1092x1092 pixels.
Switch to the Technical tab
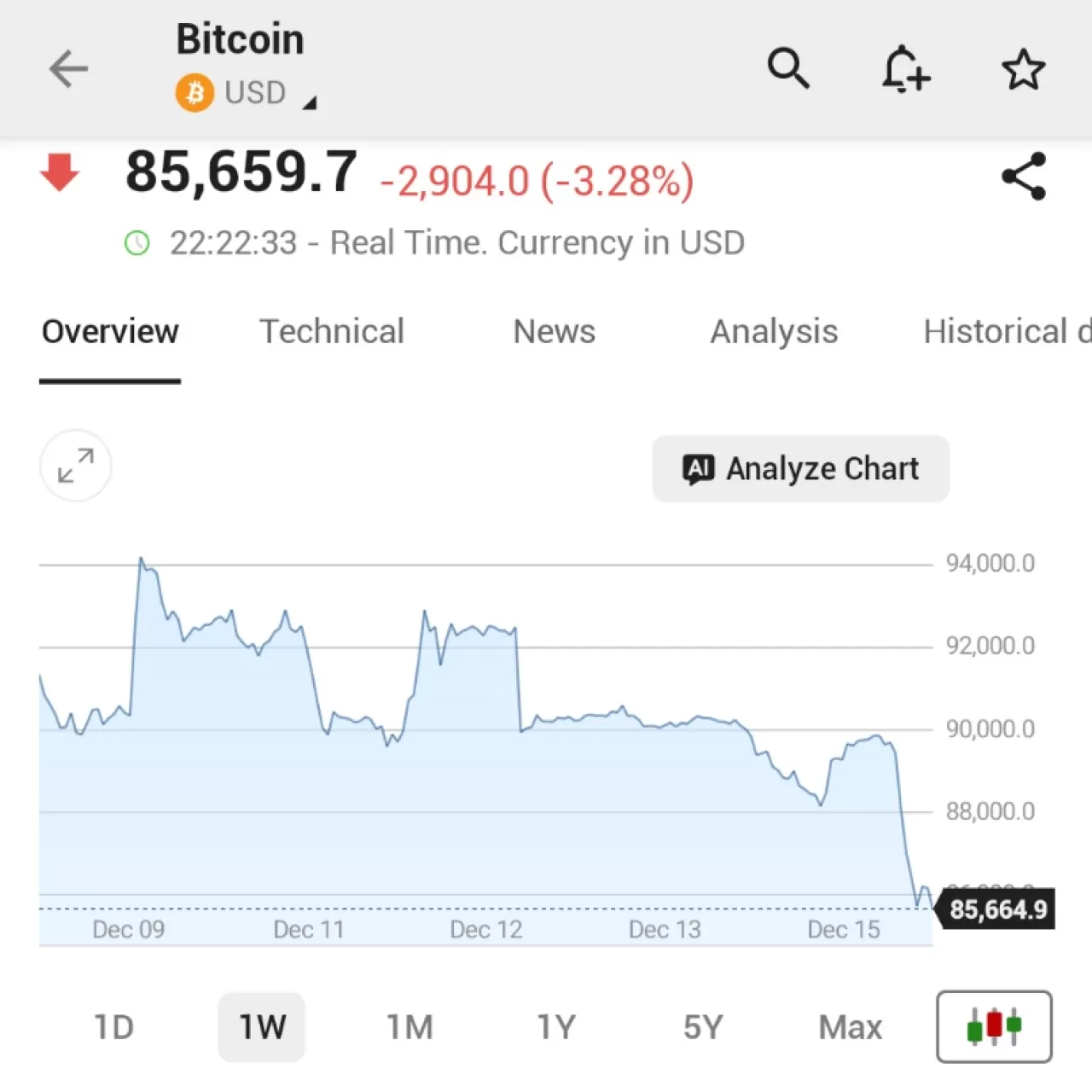coord(333,332)
